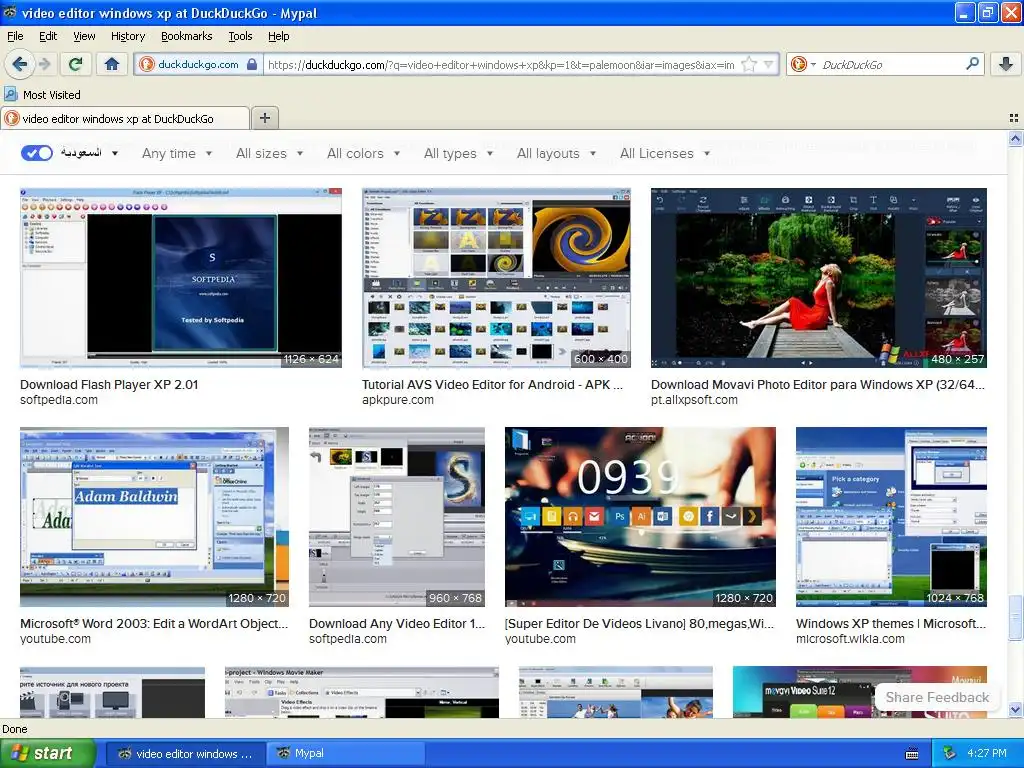This screenshot has width=1024, height=768.
Task: Click the DuckDuckGo search input box
Action: (x=891, y=65)
